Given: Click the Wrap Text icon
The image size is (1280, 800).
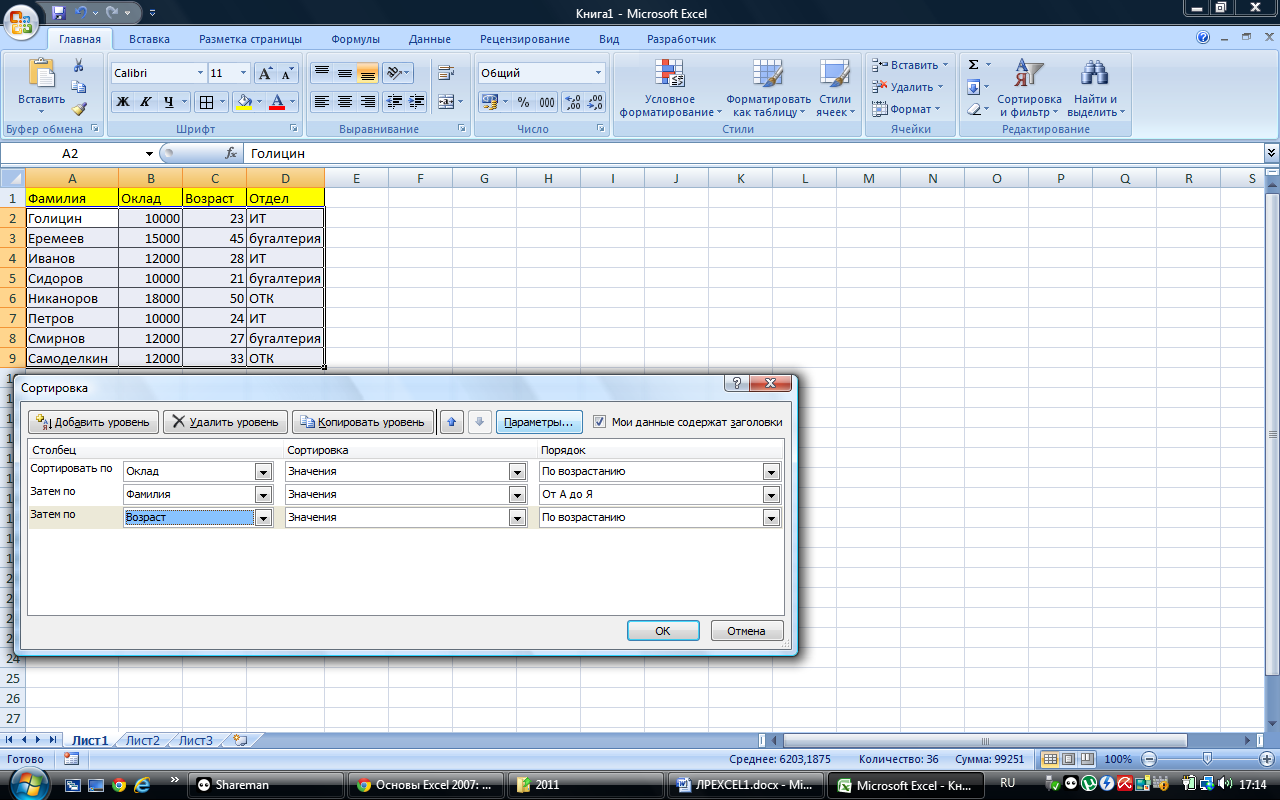Looking at the screenshot, I should tap(446, 73).
